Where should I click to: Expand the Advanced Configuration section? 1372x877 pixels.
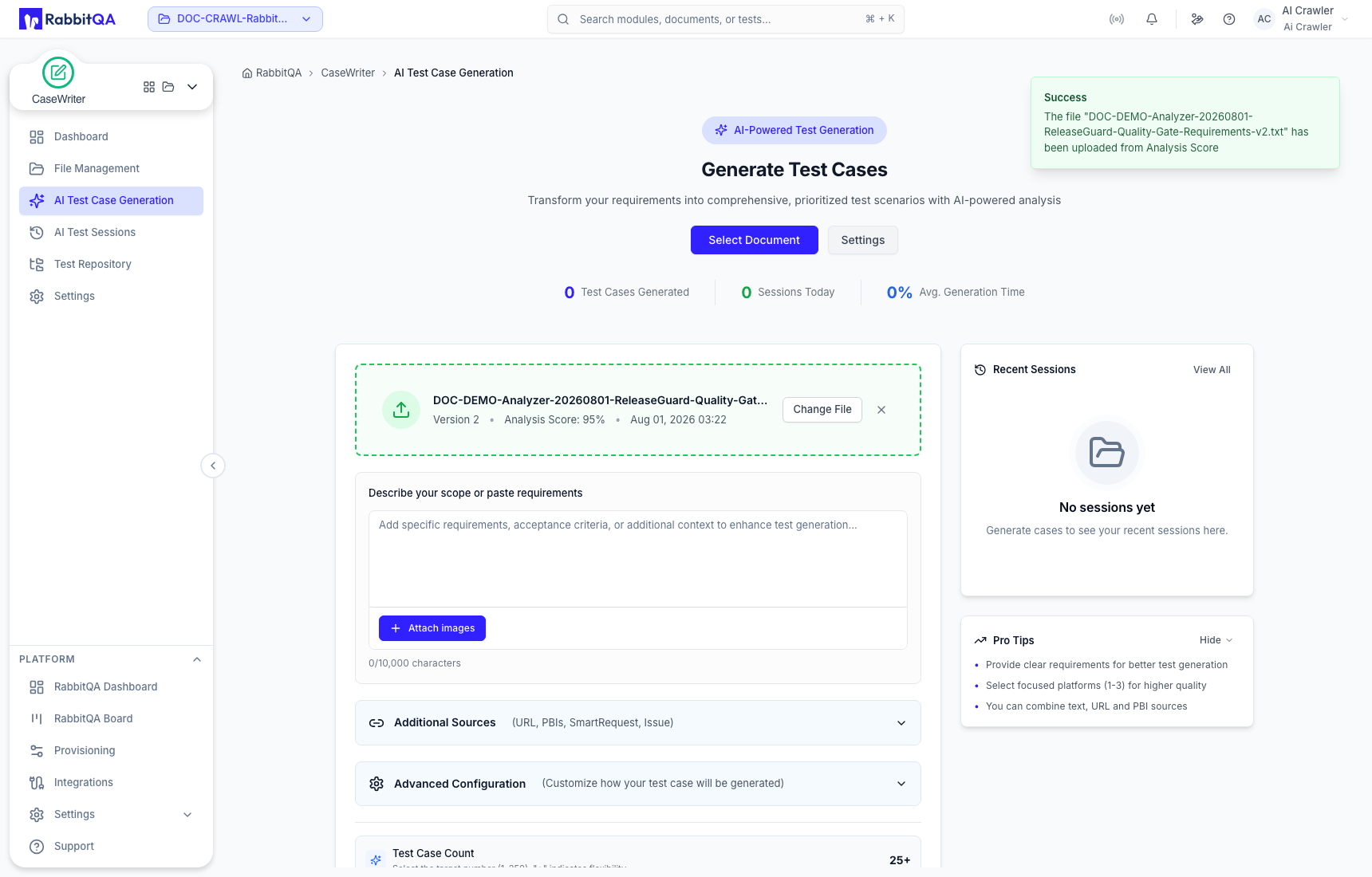pyautogui.click(x=638, y=784)
